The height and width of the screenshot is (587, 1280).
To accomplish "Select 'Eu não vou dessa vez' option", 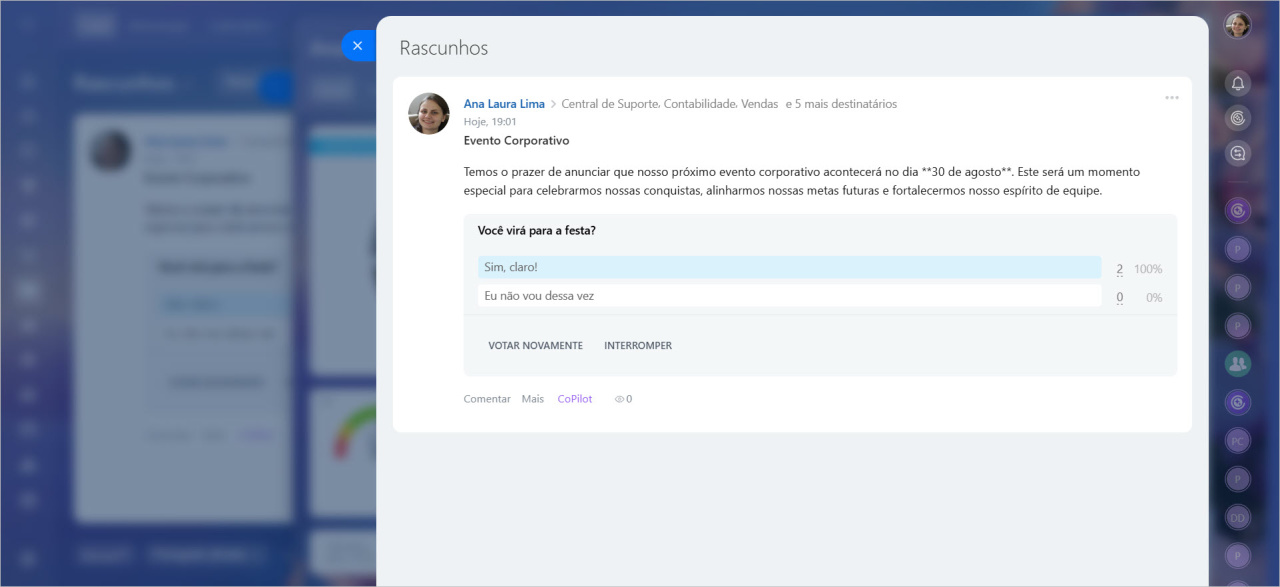I will pos(788,296).
